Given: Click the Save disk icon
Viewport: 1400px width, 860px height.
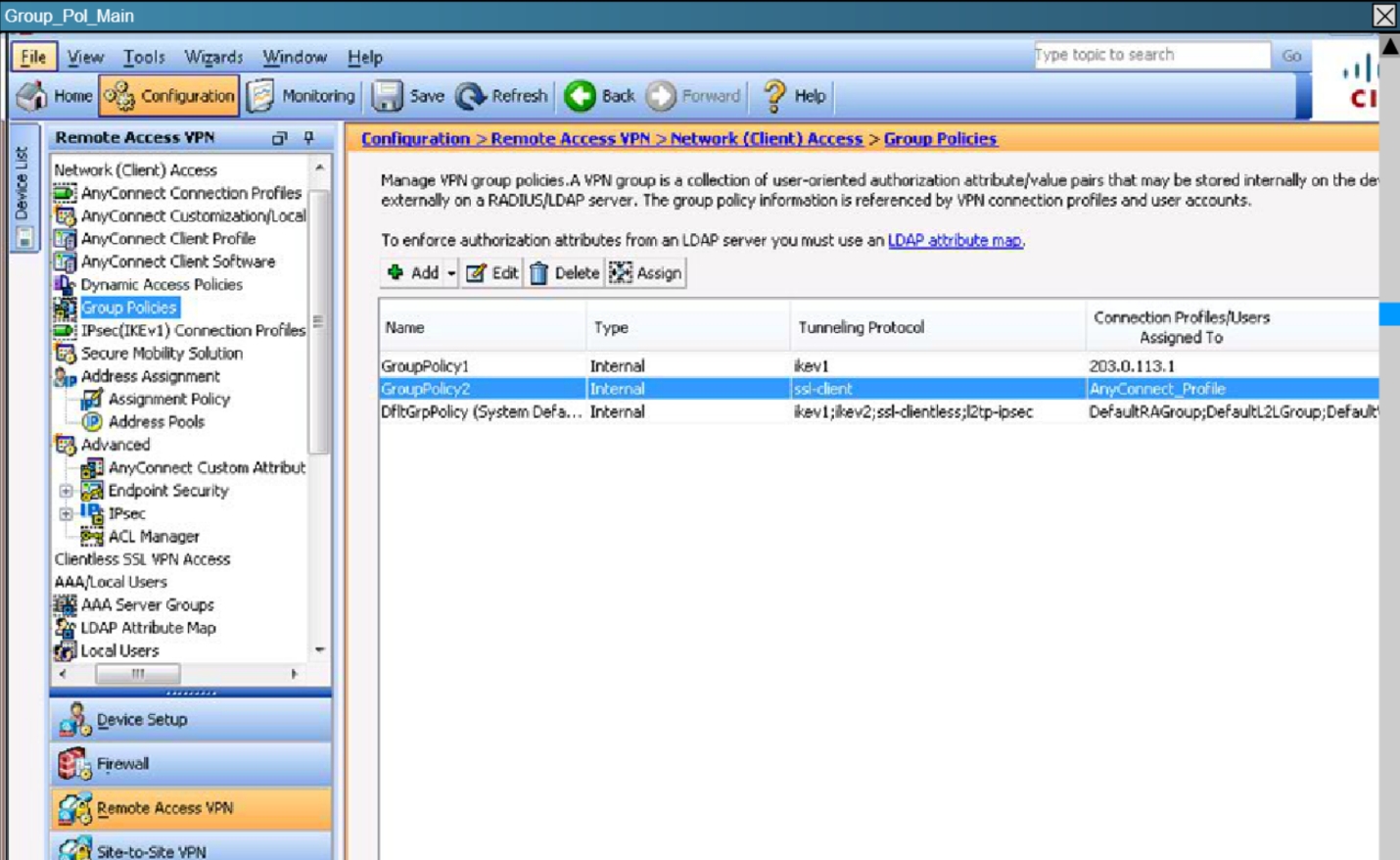Looking at the screenshot, I should point(388,96).
